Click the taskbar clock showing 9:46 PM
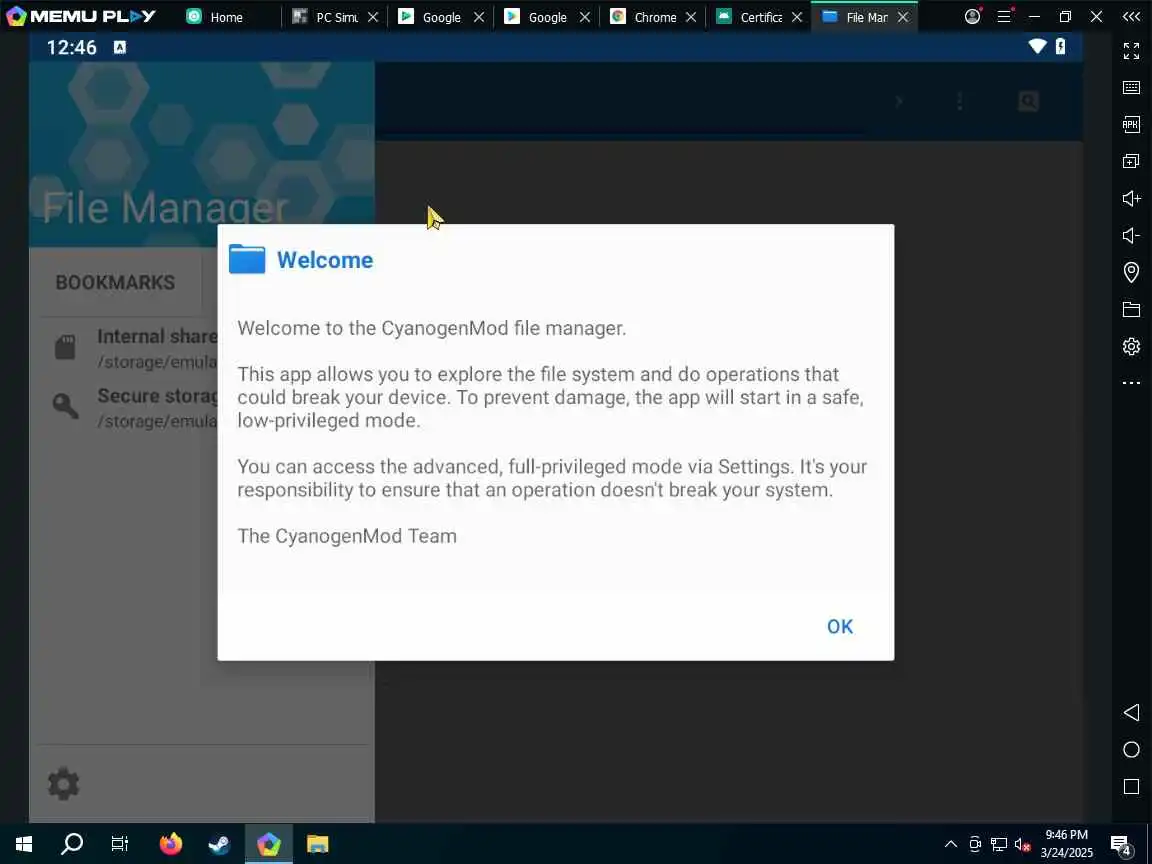This screenshot has height=864, width=1152. pos(1067,843)
